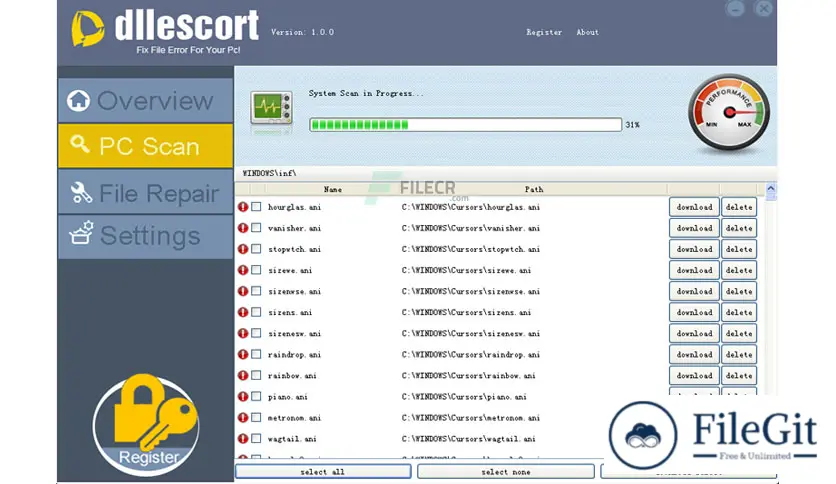Click the select none button
The image size is (836, 484).
pos(505,472)
